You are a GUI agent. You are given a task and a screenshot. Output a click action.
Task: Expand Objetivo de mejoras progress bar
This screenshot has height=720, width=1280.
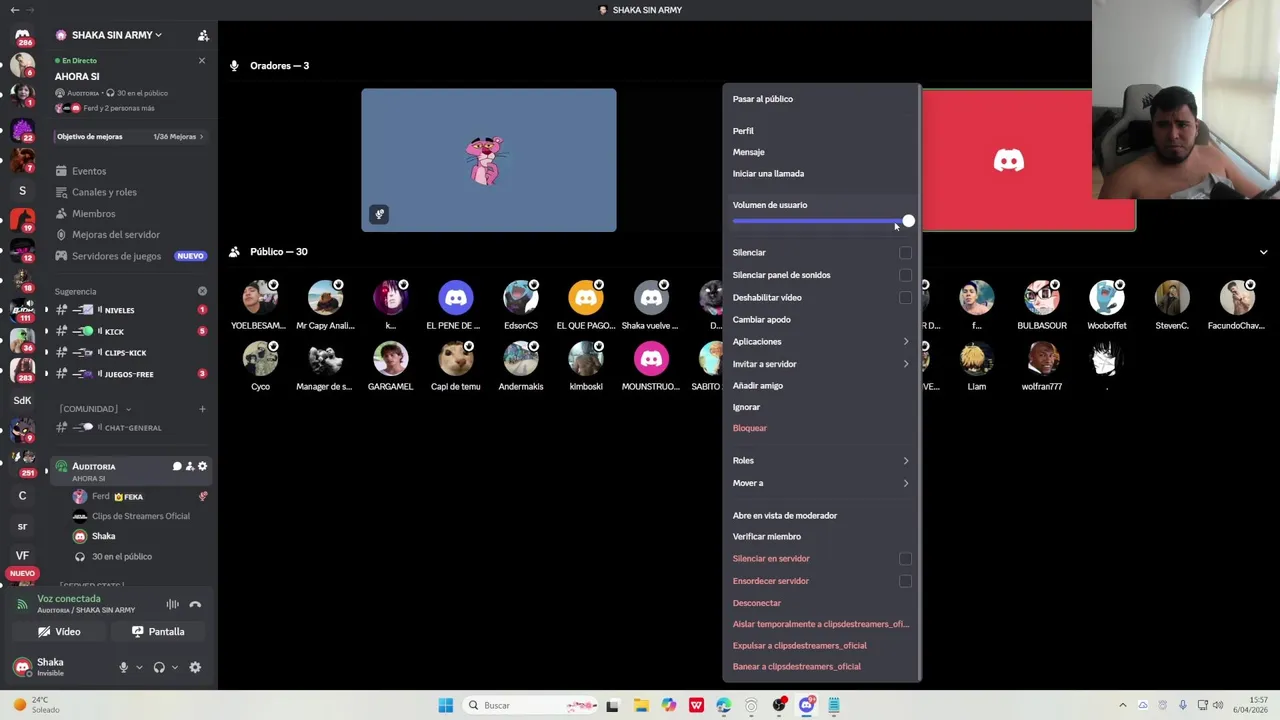tap(130, 137)
